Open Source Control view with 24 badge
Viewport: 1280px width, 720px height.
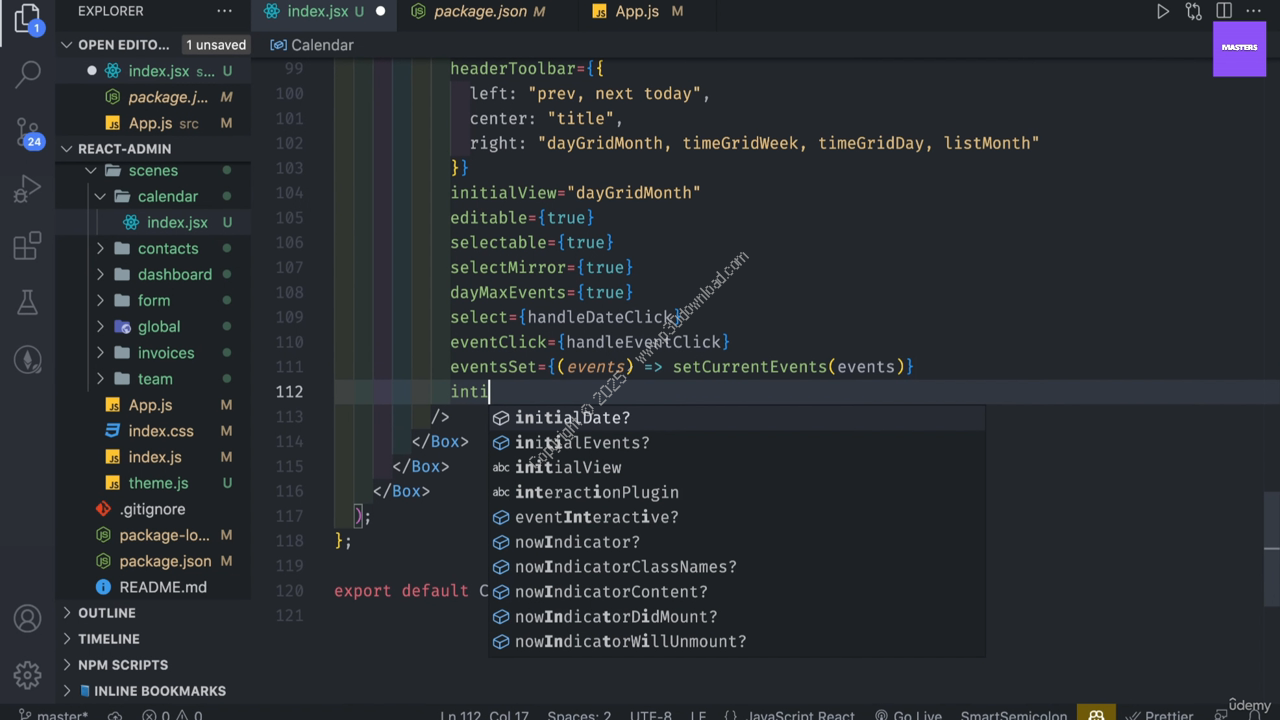[x=28, y=131]
